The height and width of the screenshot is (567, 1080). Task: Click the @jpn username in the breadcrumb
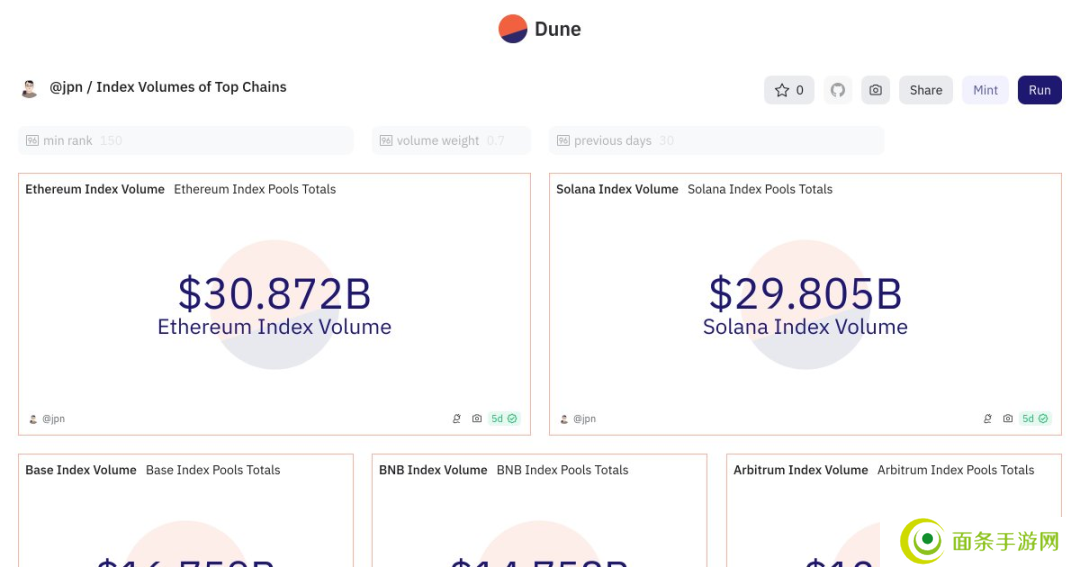click(x=66, y=87)
